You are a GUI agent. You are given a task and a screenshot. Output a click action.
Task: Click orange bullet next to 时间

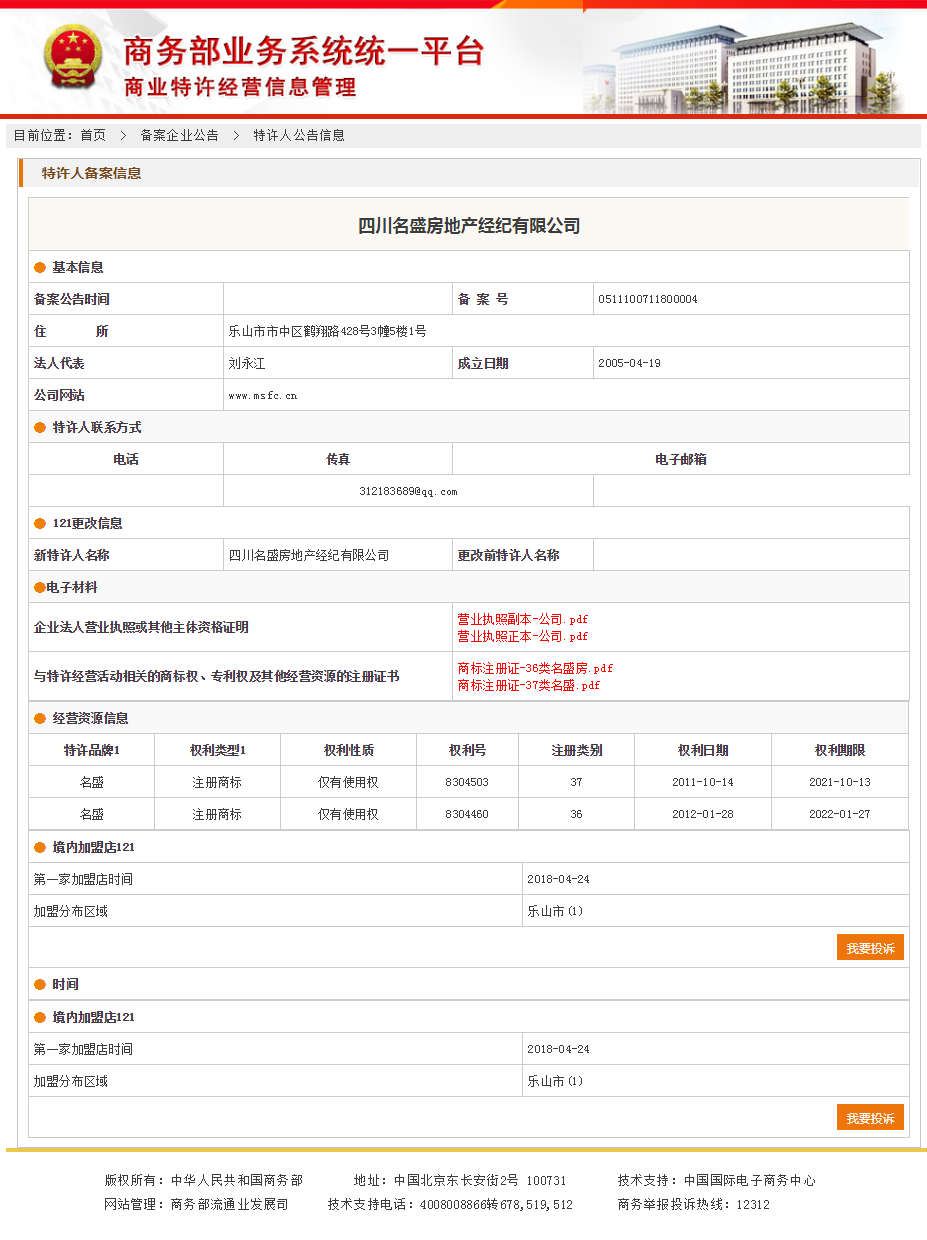[x=40, y=984]
